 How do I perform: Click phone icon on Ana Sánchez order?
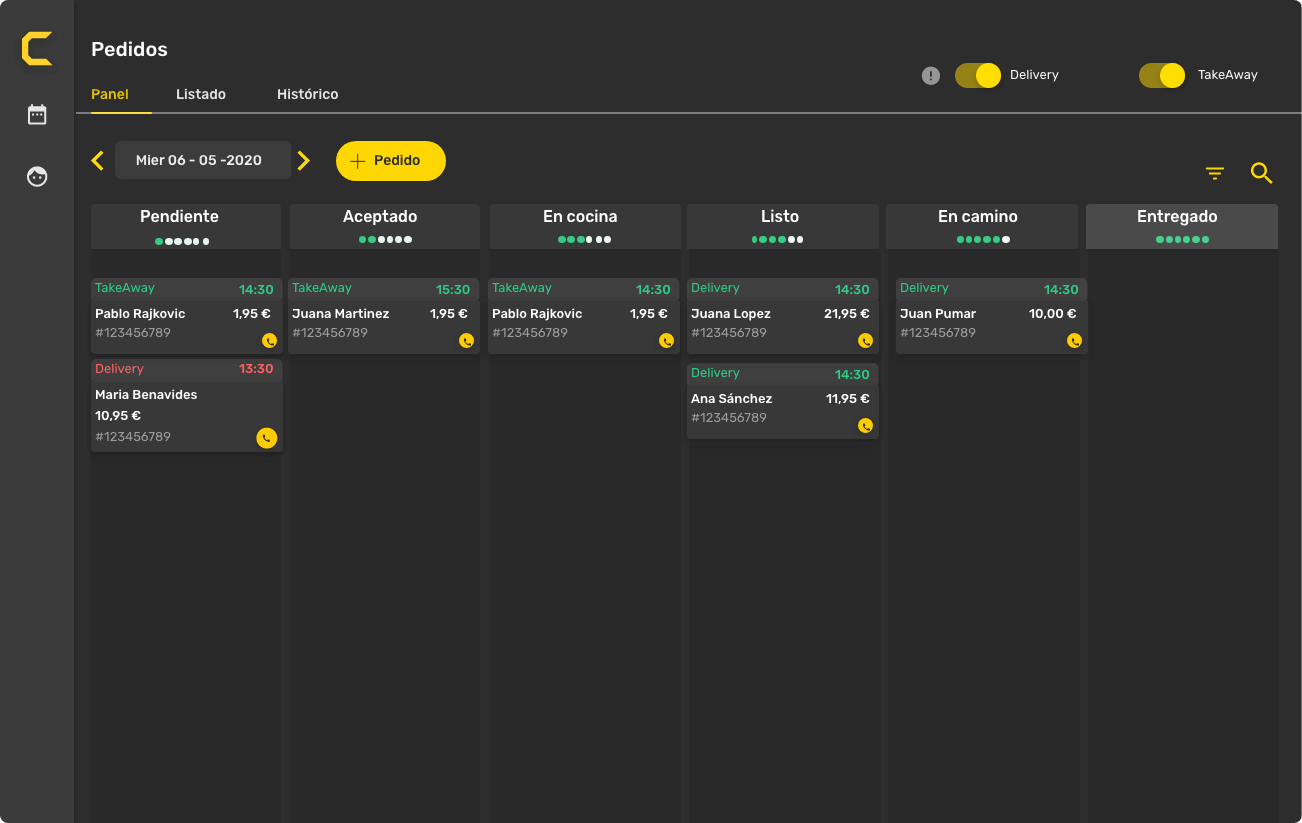[865, 426]
